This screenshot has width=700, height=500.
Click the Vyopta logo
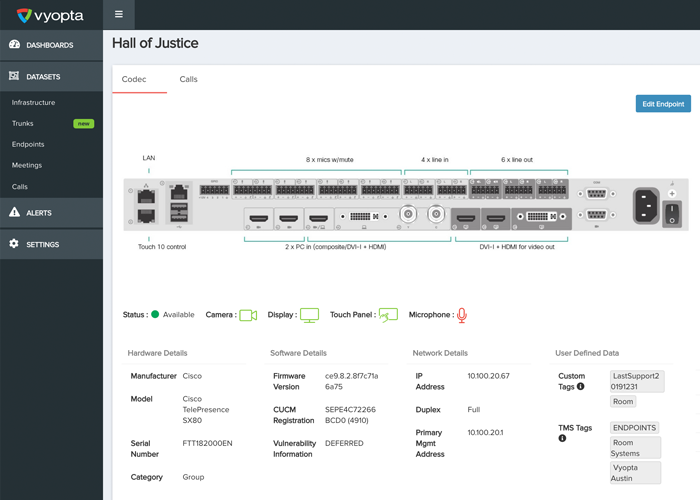pyautogui.click(x=50, y=16)
